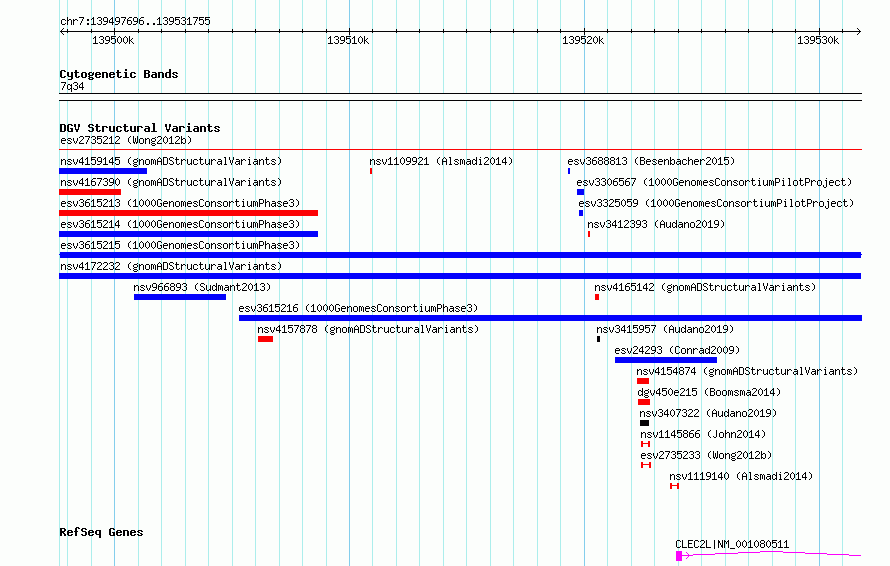Select the nsv966893 blue variant bar
Image resolution: width=890 pixels, height=566 pixels.
(180, 297)
